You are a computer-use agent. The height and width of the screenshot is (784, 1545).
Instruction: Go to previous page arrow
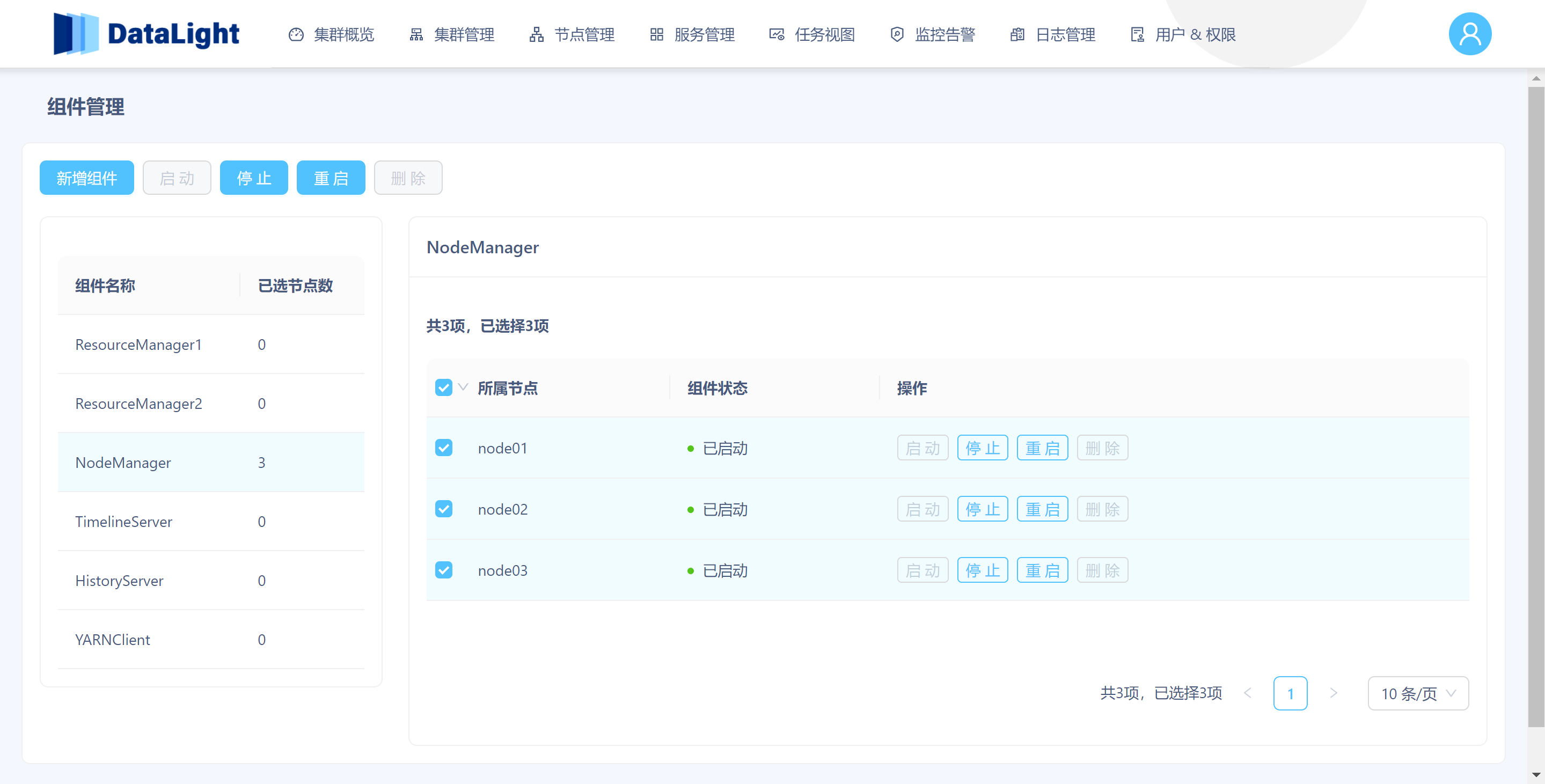click(1248, 693)
